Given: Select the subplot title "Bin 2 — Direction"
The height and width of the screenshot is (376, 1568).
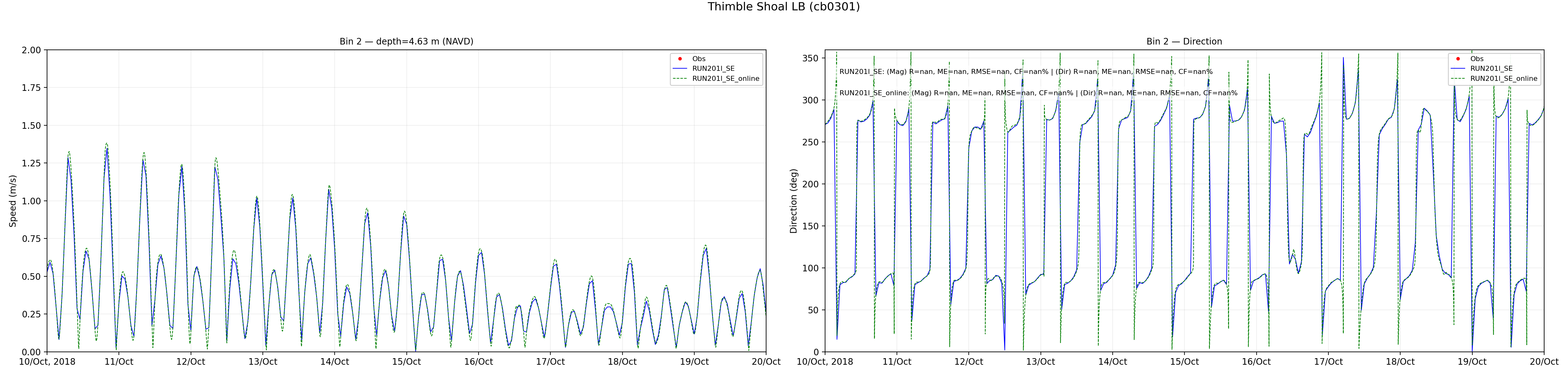Looking at the screenshot, I should click(1184, 41).
